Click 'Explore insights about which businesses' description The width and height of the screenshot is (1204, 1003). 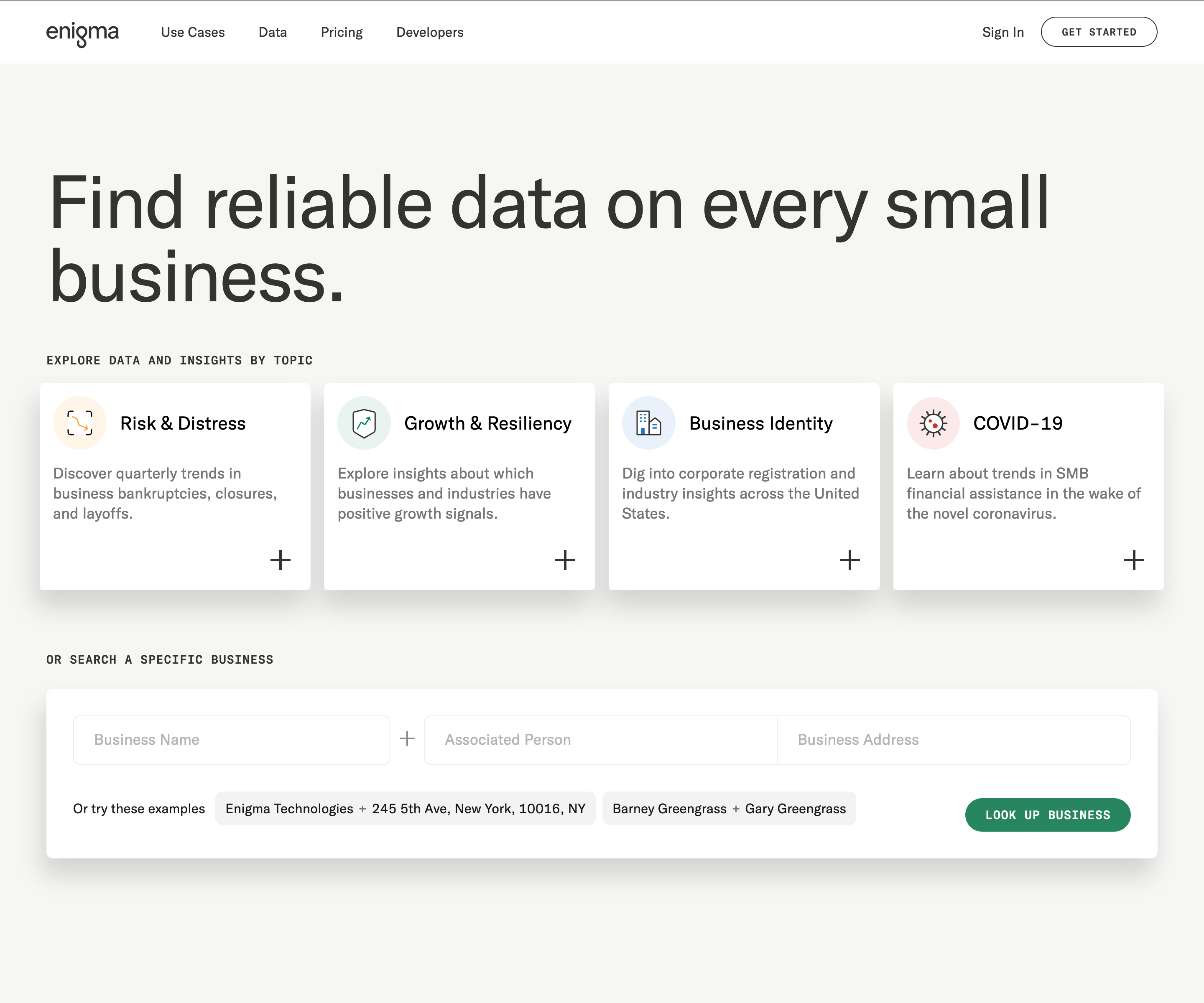pos(444,494)
